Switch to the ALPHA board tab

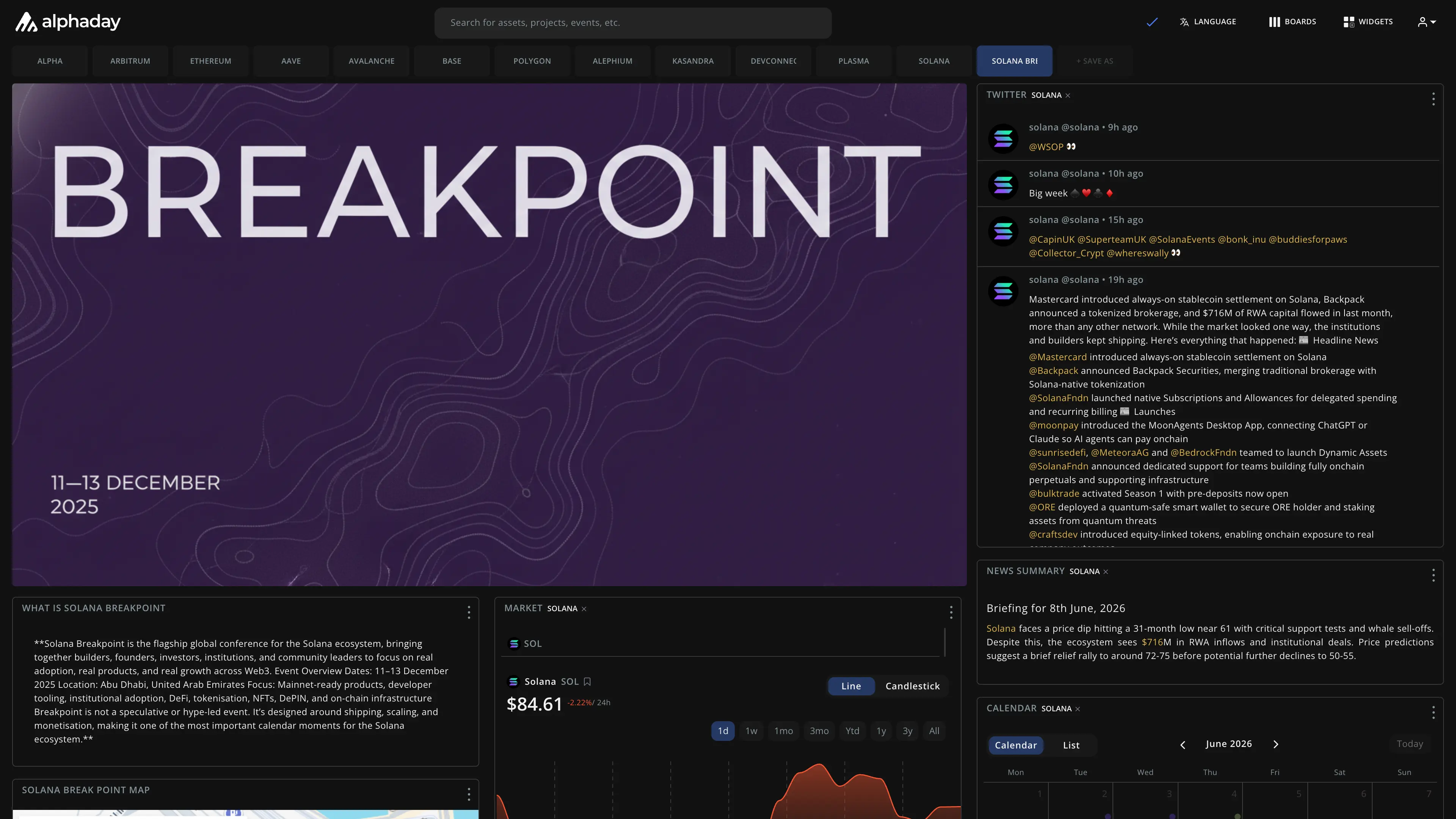(50, 61)
